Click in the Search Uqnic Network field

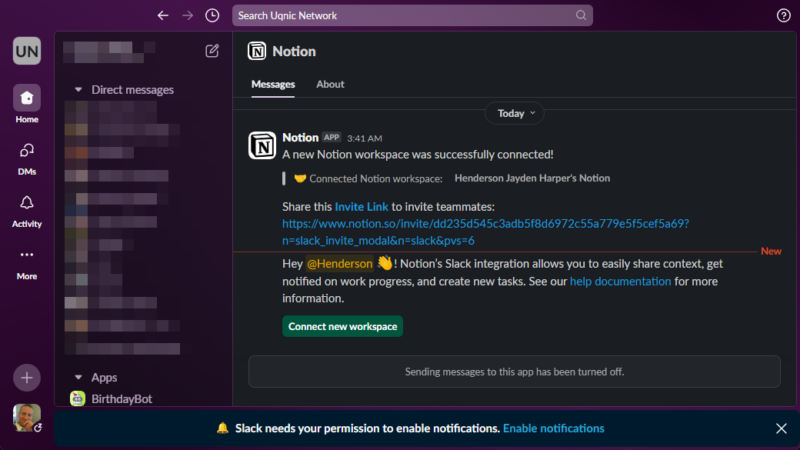tap(412, 15)
